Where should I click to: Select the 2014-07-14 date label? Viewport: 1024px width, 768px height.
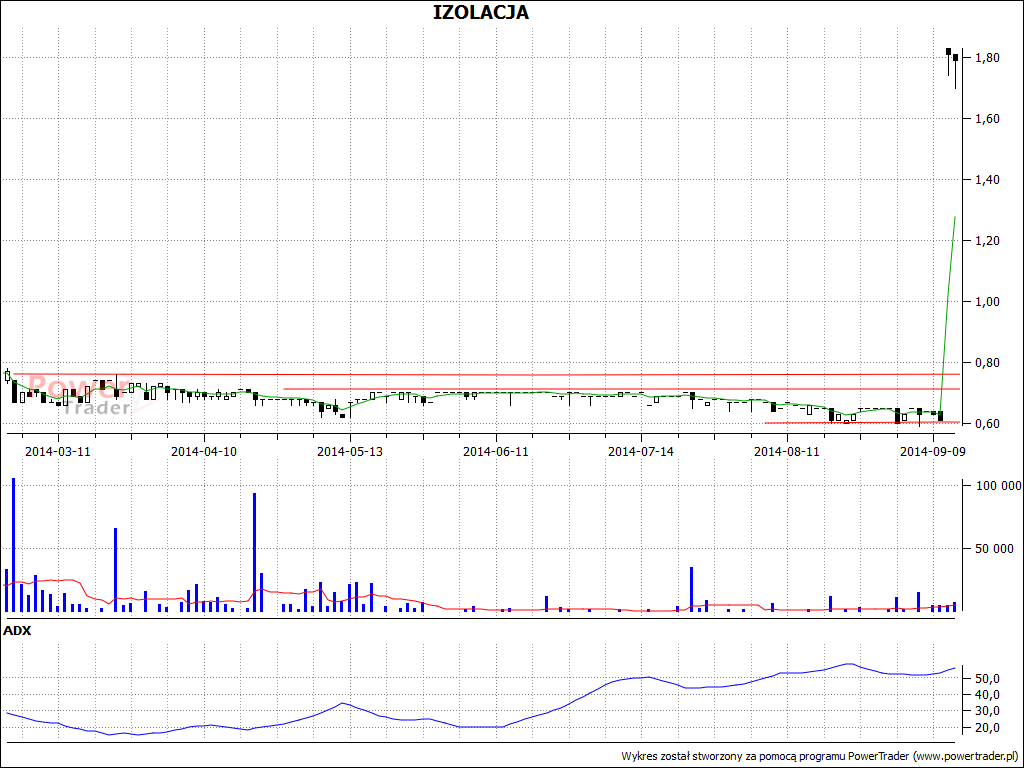pos(641,451)
